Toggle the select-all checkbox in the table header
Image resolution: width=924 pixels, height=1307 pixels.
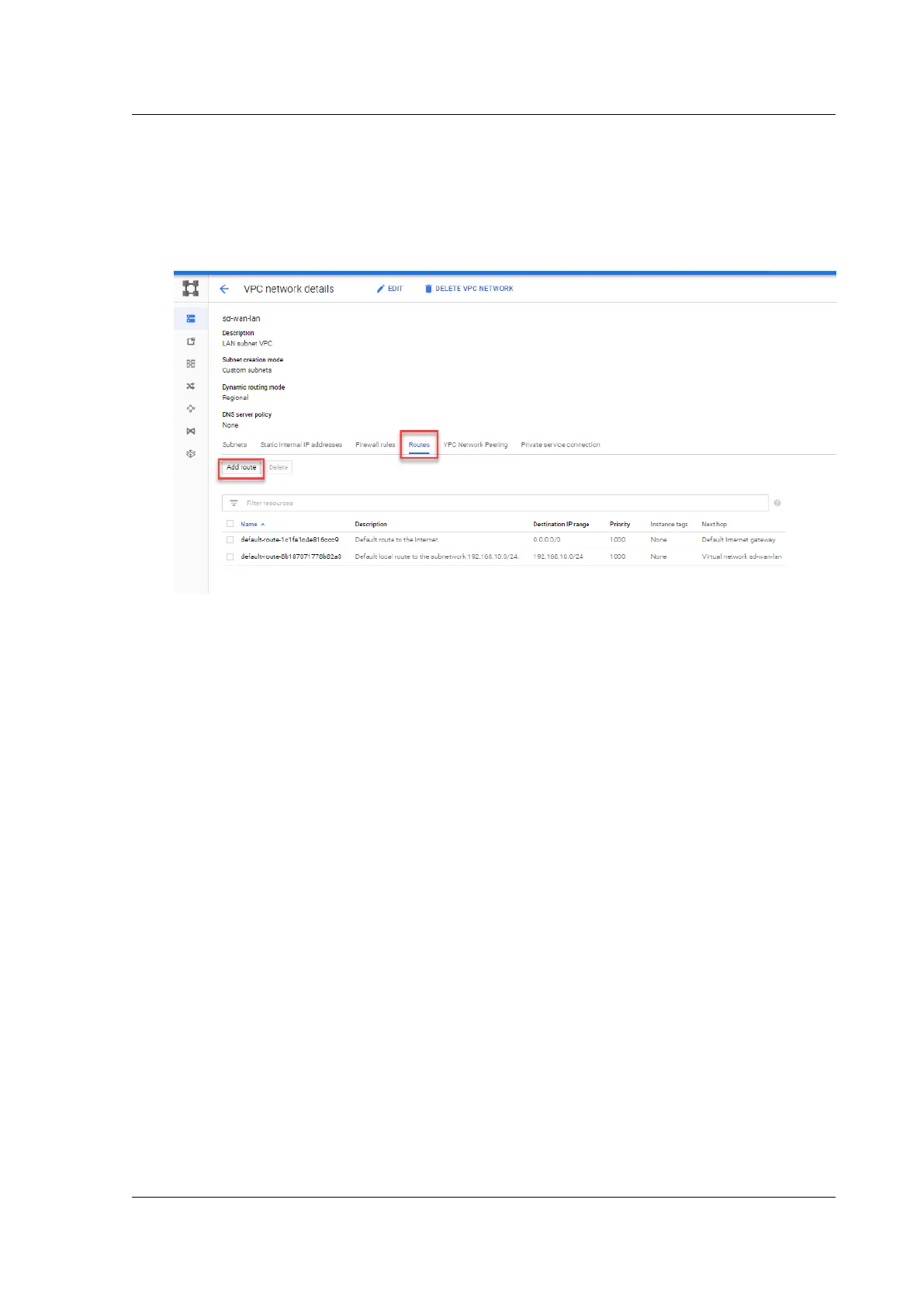(230, 524)
